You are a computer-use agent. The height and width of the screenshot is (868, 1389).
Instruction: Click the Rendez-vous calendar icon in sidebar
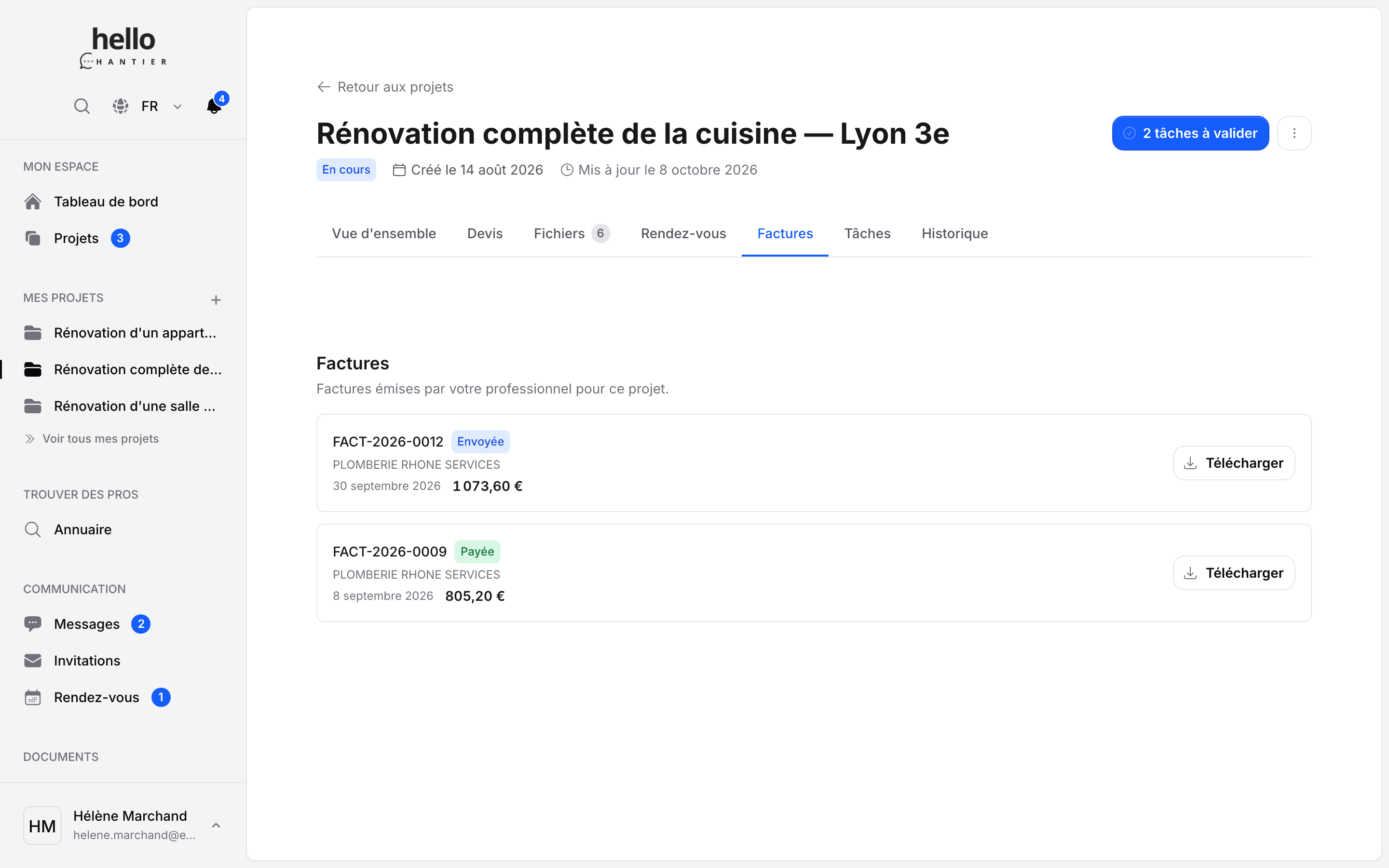[x=33, y=697]
